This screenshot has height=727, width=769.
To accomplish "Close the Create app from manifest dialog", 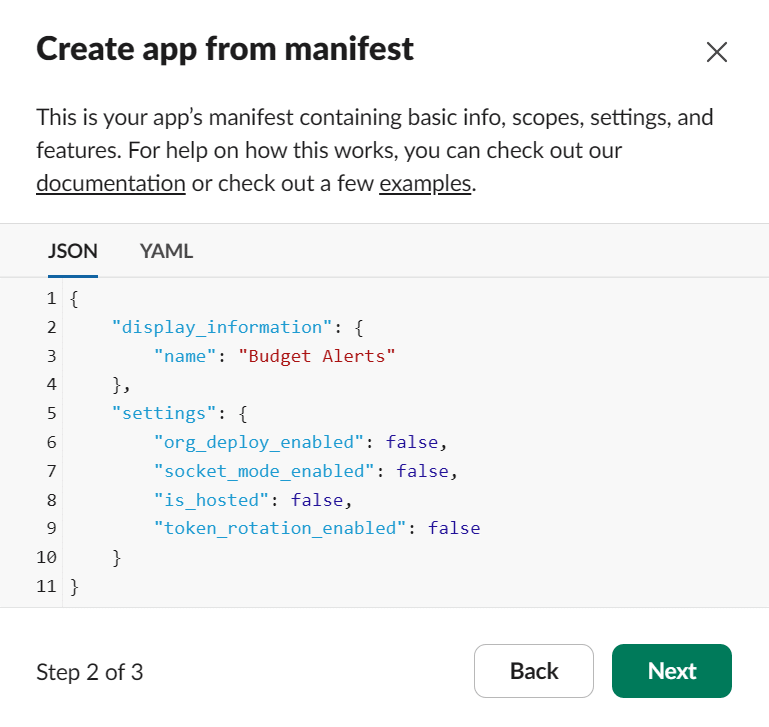I will tap(717, 52).
